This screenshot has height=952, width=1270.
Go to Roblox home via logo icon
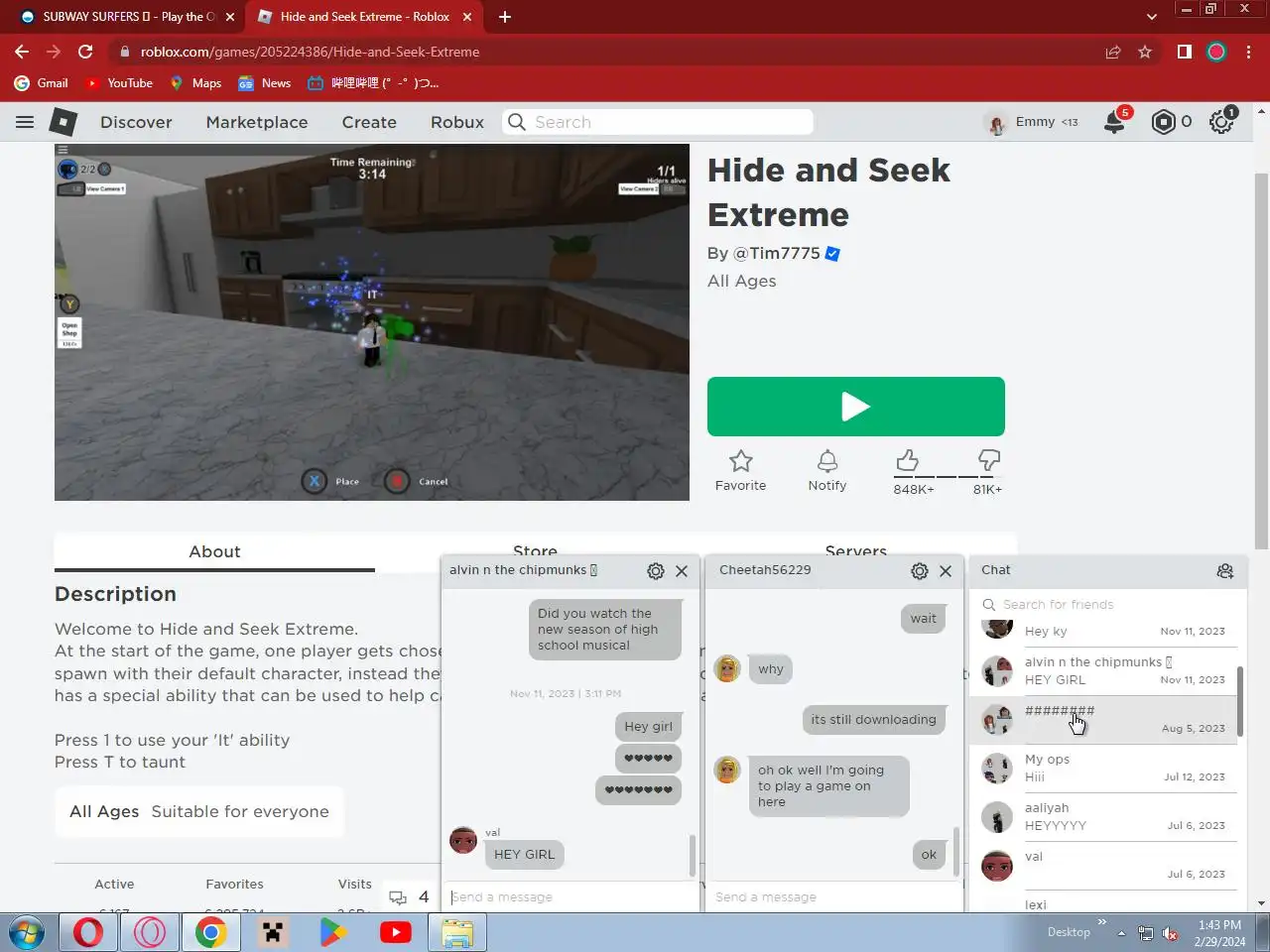(x=63, y=122)
